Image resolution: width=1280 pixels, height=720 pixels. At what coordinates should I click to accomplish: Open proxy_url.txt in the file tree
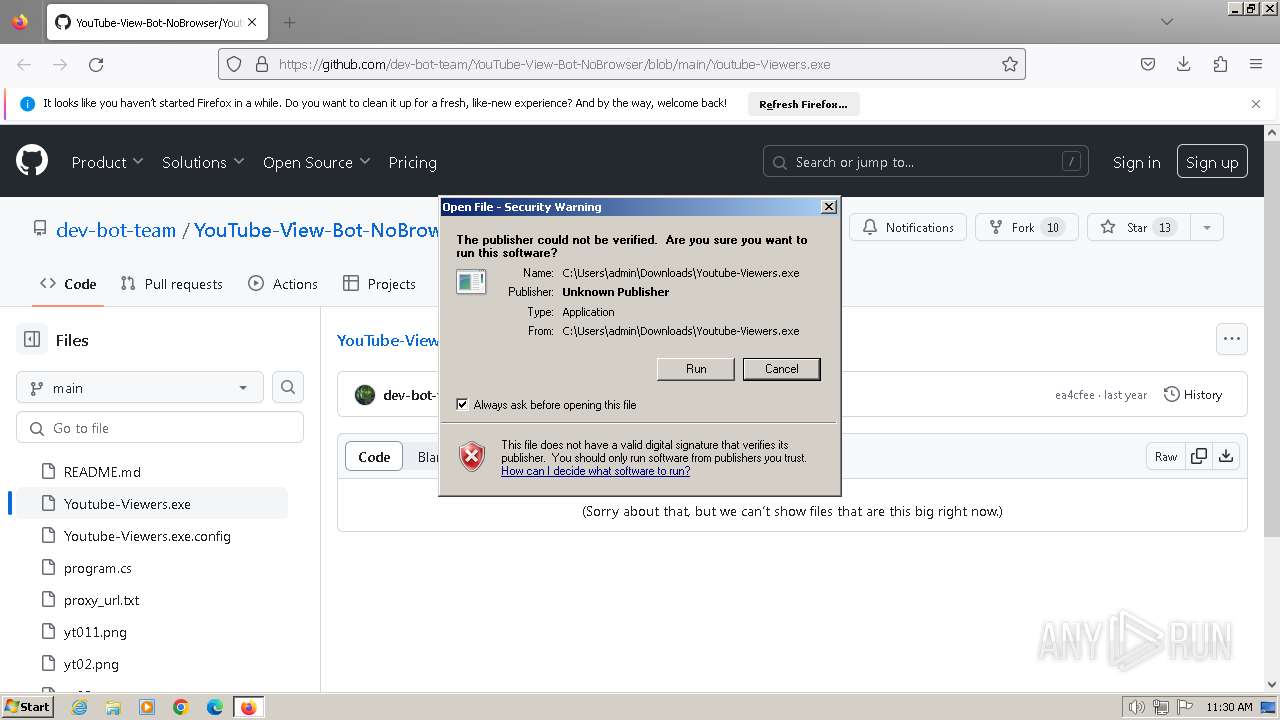click(x=101, y=600)
